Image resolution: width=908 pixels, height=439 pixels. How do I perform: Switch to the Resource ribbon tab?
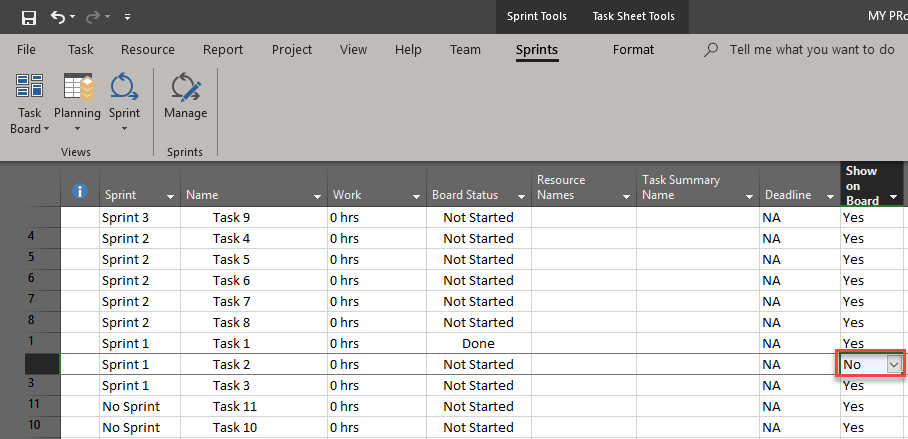[x=148, y=49]
